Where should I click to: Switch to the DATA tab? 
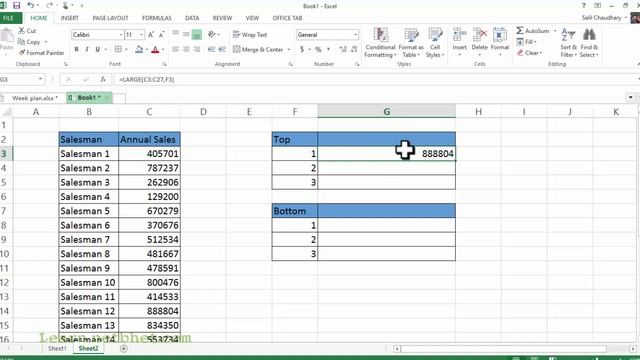(192, 18)
